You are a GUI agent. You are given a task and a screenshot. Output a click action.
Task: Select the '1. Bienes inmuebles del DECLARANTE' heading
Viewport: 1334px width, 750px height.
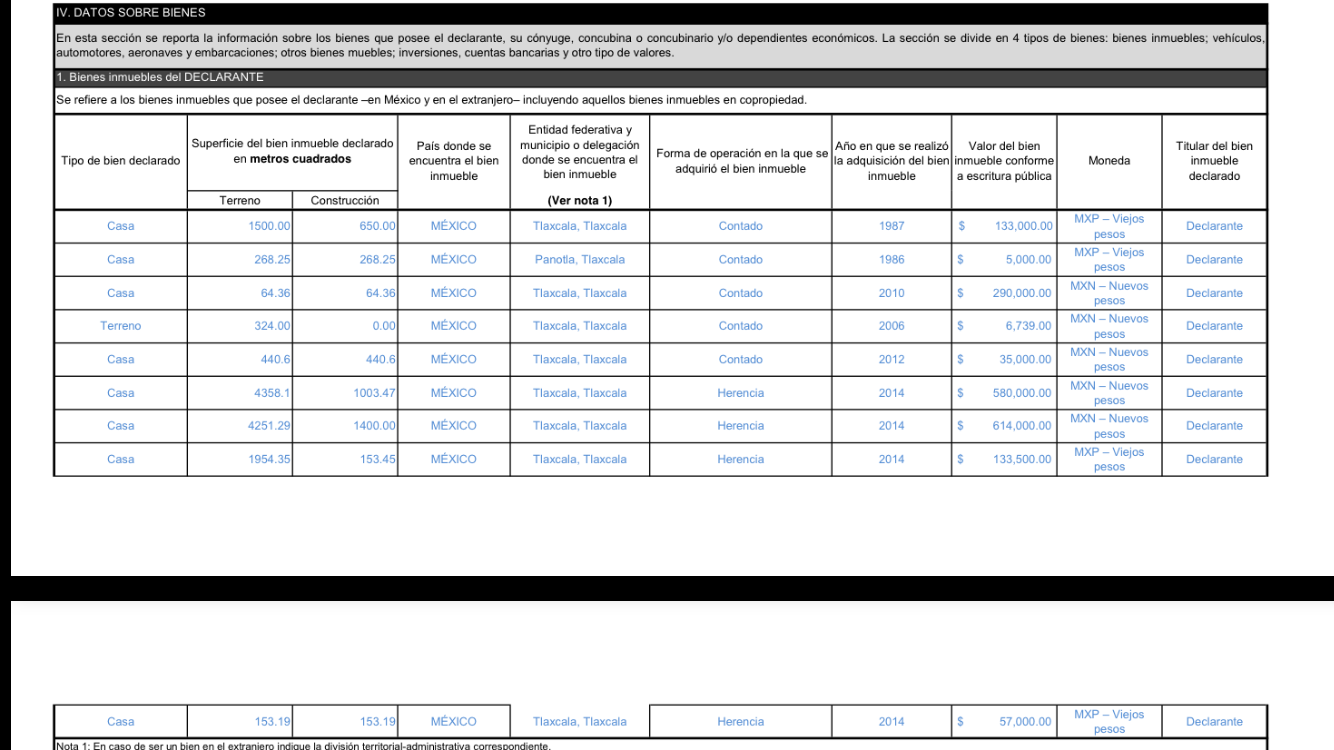159,77
